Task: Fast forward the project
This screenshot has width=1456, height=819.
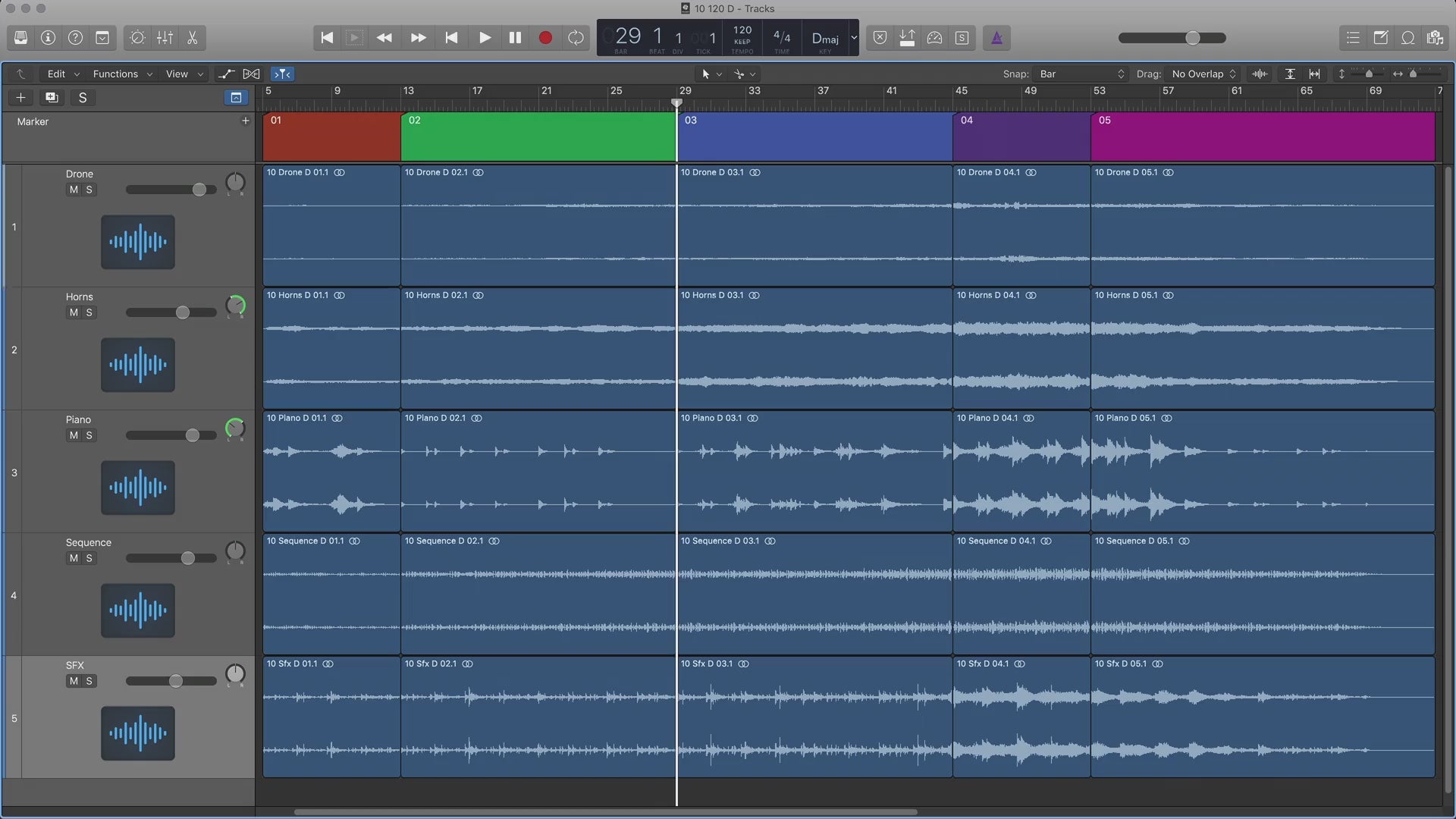Action: point(418,38)
